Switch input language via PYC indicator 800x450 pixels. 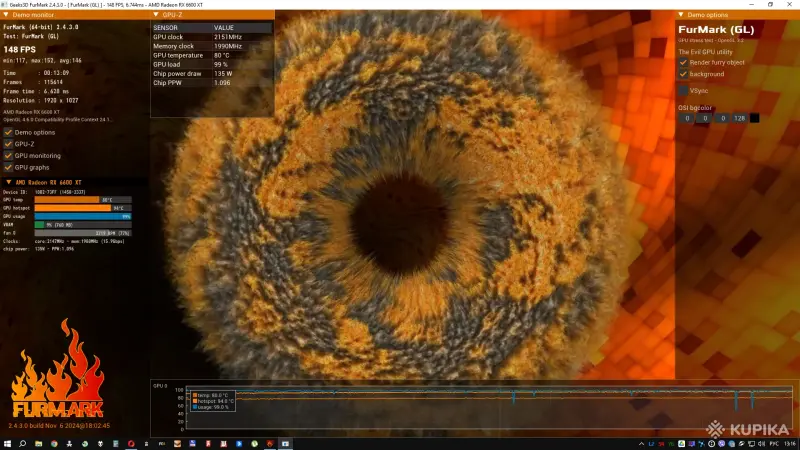tap(774, 444)
